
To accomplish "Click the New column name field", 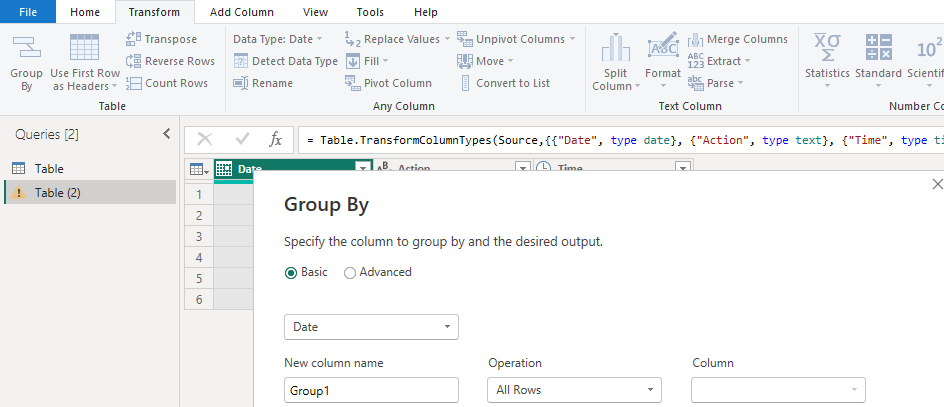I will pos(371,390).
